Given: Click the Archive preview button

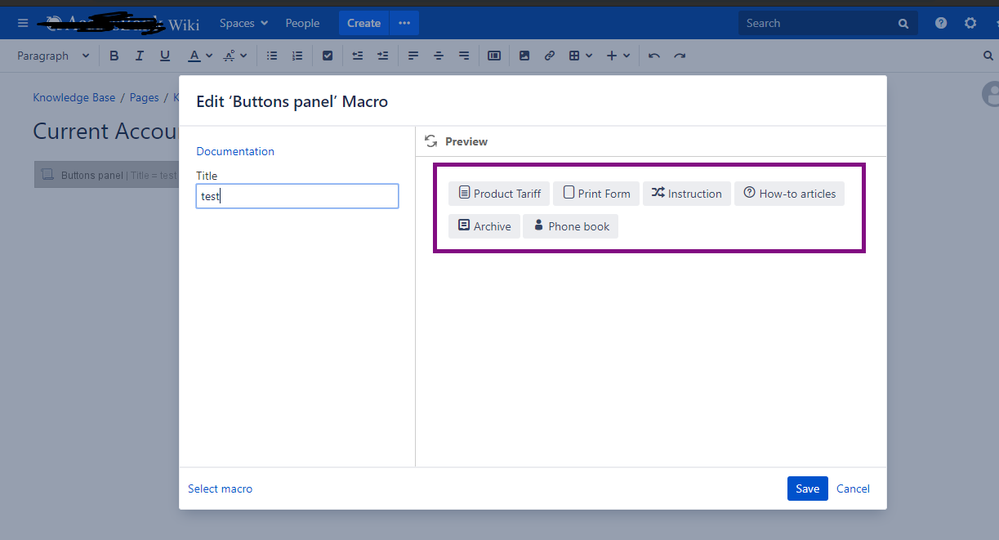Looking at the screenshot, I should 484,226.
